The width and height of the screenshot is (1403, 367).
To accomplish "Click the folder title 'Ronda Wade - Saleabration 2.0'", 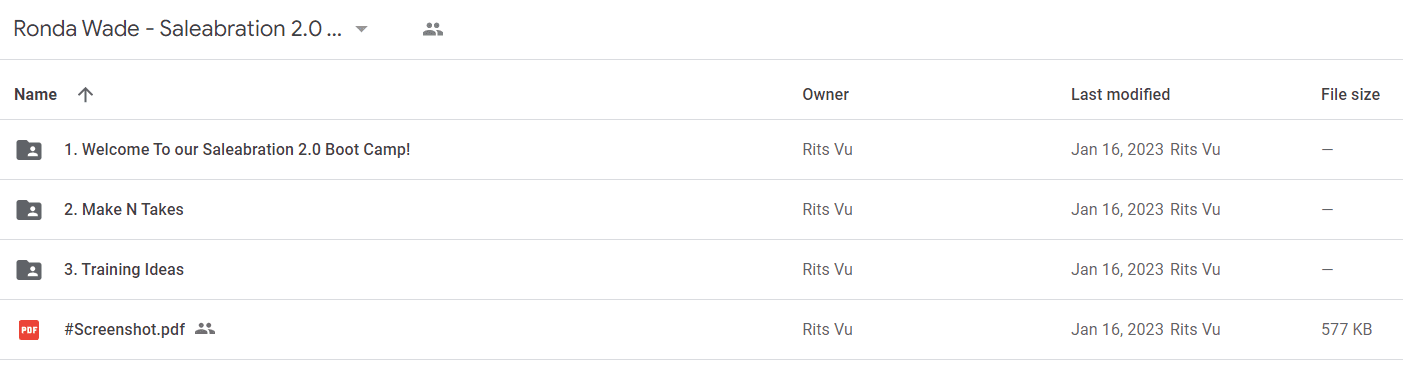I will pyautogui.click(x=178, y=29).
